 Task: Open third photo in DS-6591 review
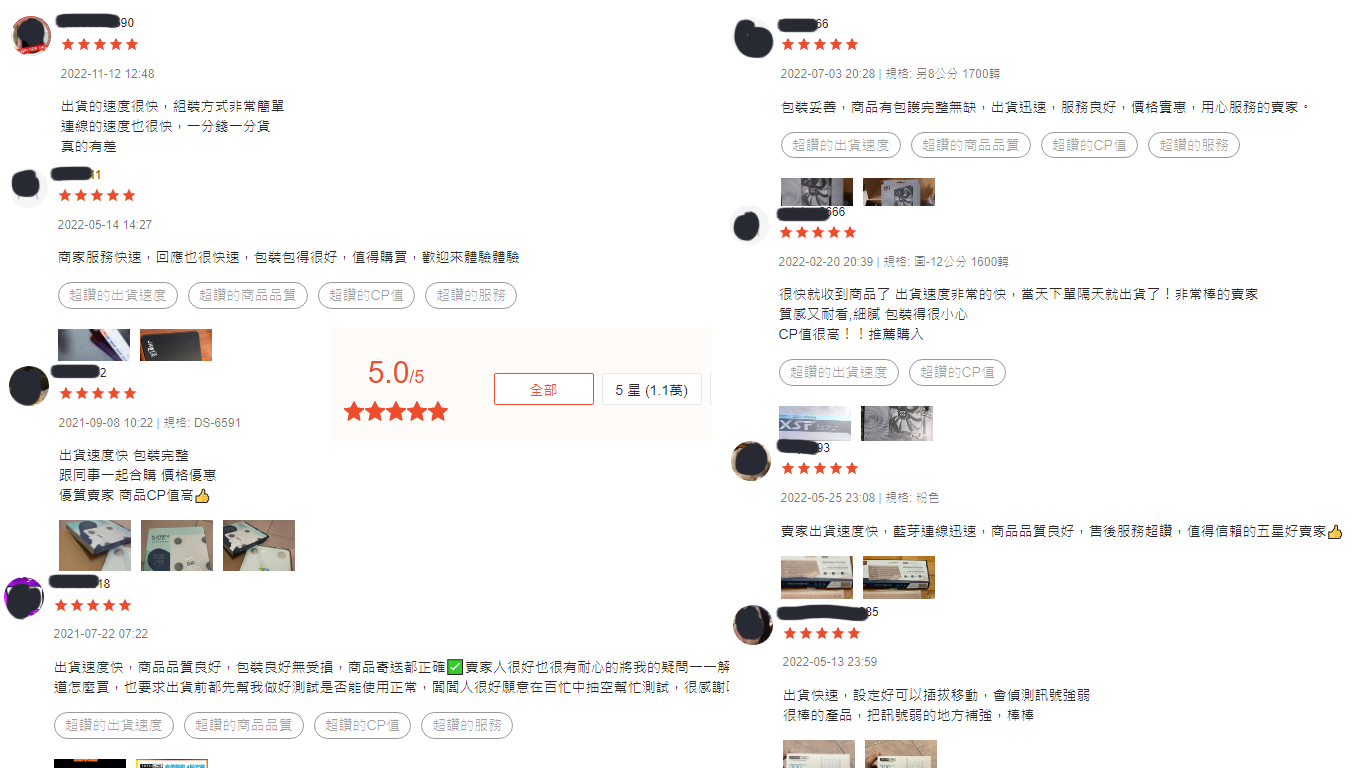coord(259,545)
